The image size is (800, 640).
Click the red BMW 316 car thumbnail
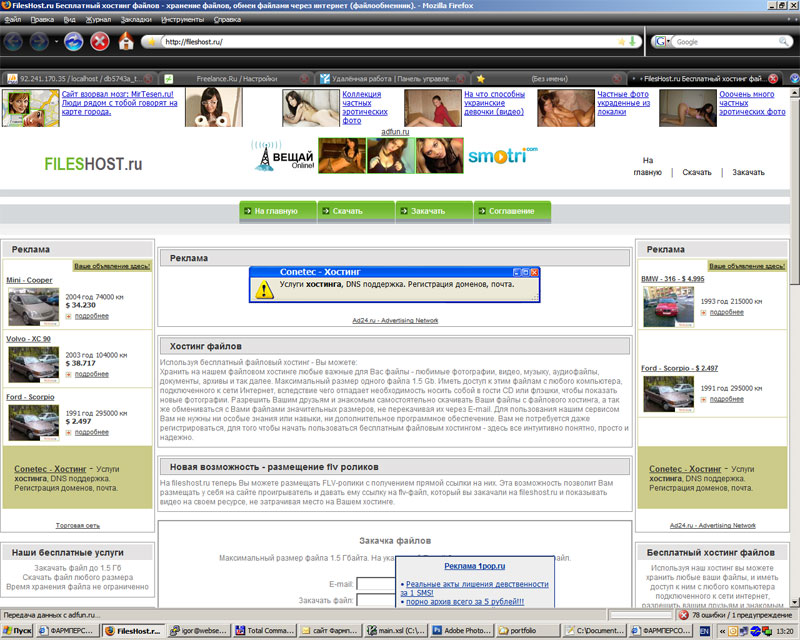tap(668, 307)
